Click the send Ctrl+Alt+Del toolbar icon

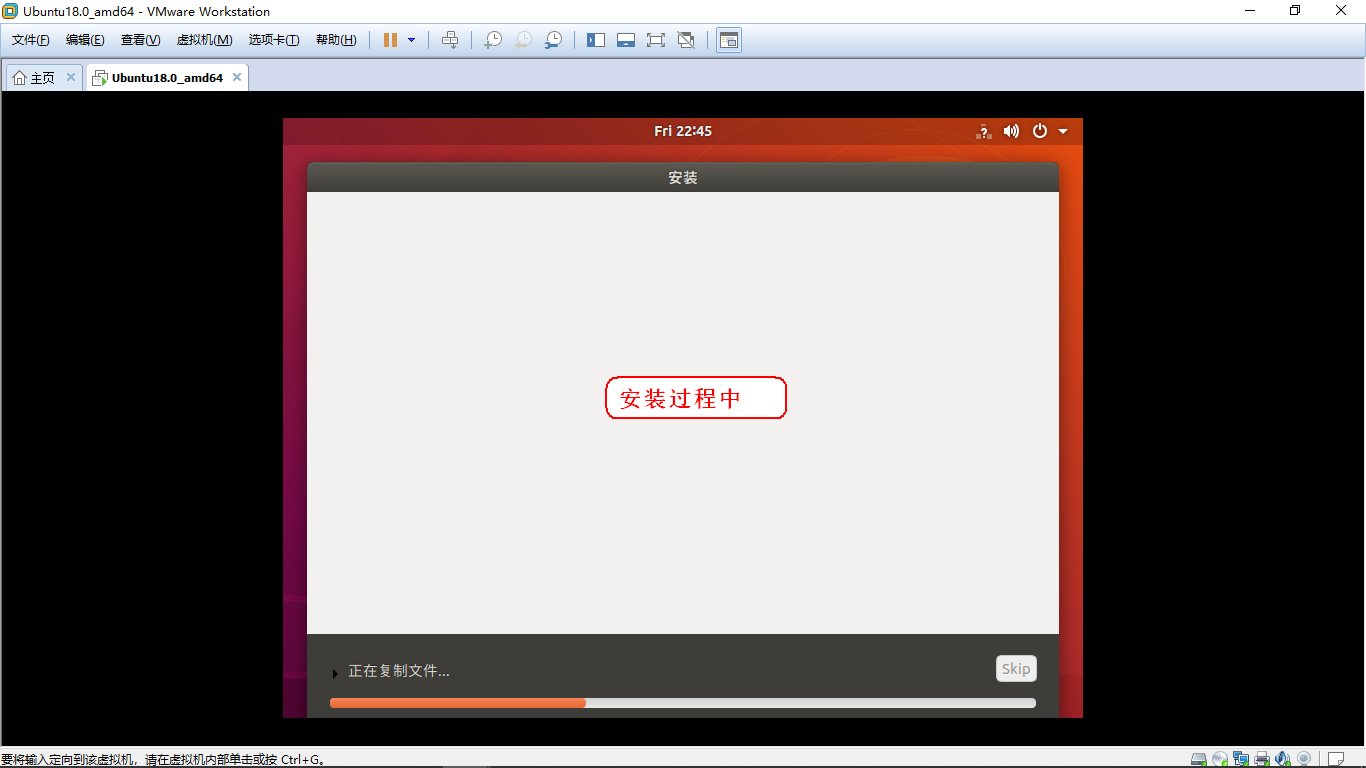(x=450, y=40)
